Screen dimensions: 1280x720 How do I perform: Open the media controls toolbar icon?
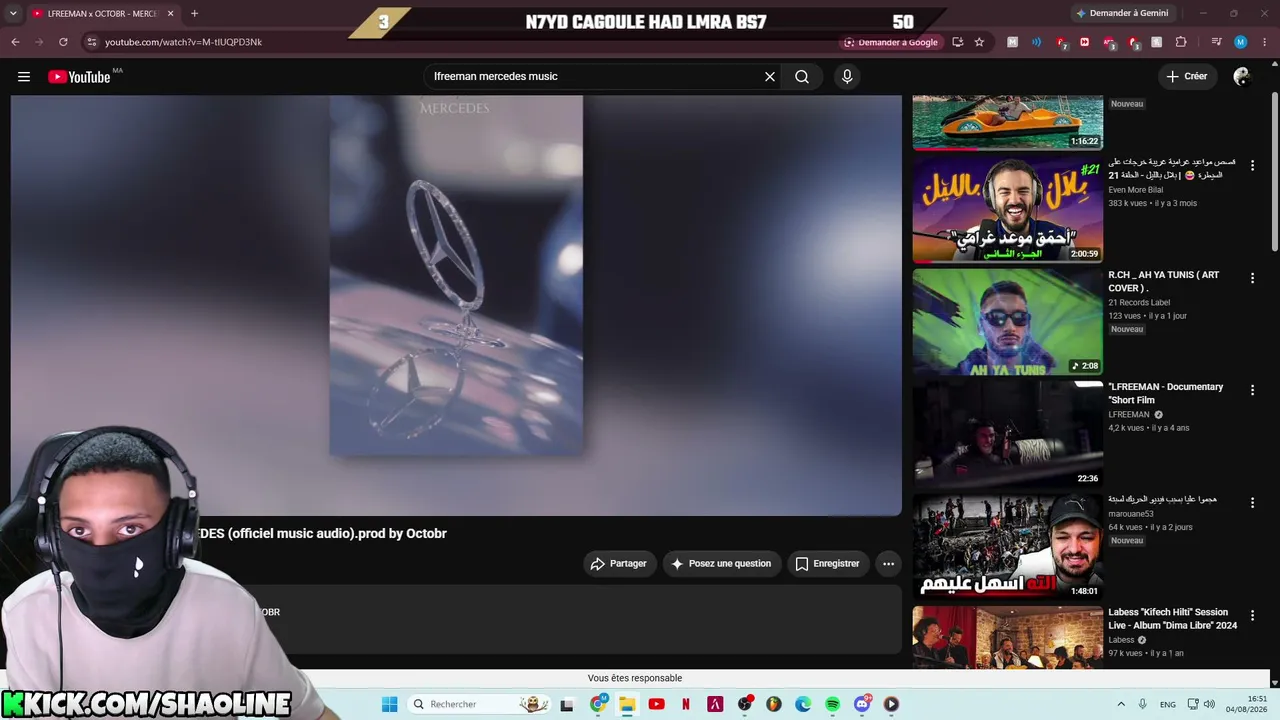click(x=1216, y=42)
